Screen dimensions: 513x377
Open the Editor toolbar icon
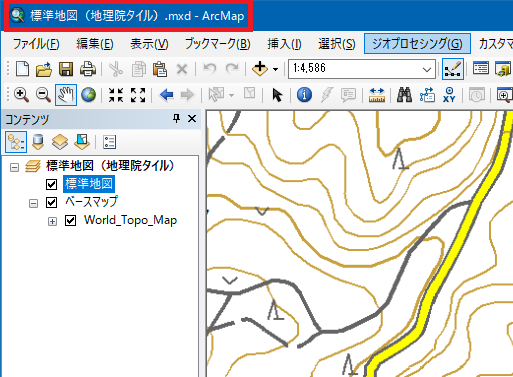453,69
